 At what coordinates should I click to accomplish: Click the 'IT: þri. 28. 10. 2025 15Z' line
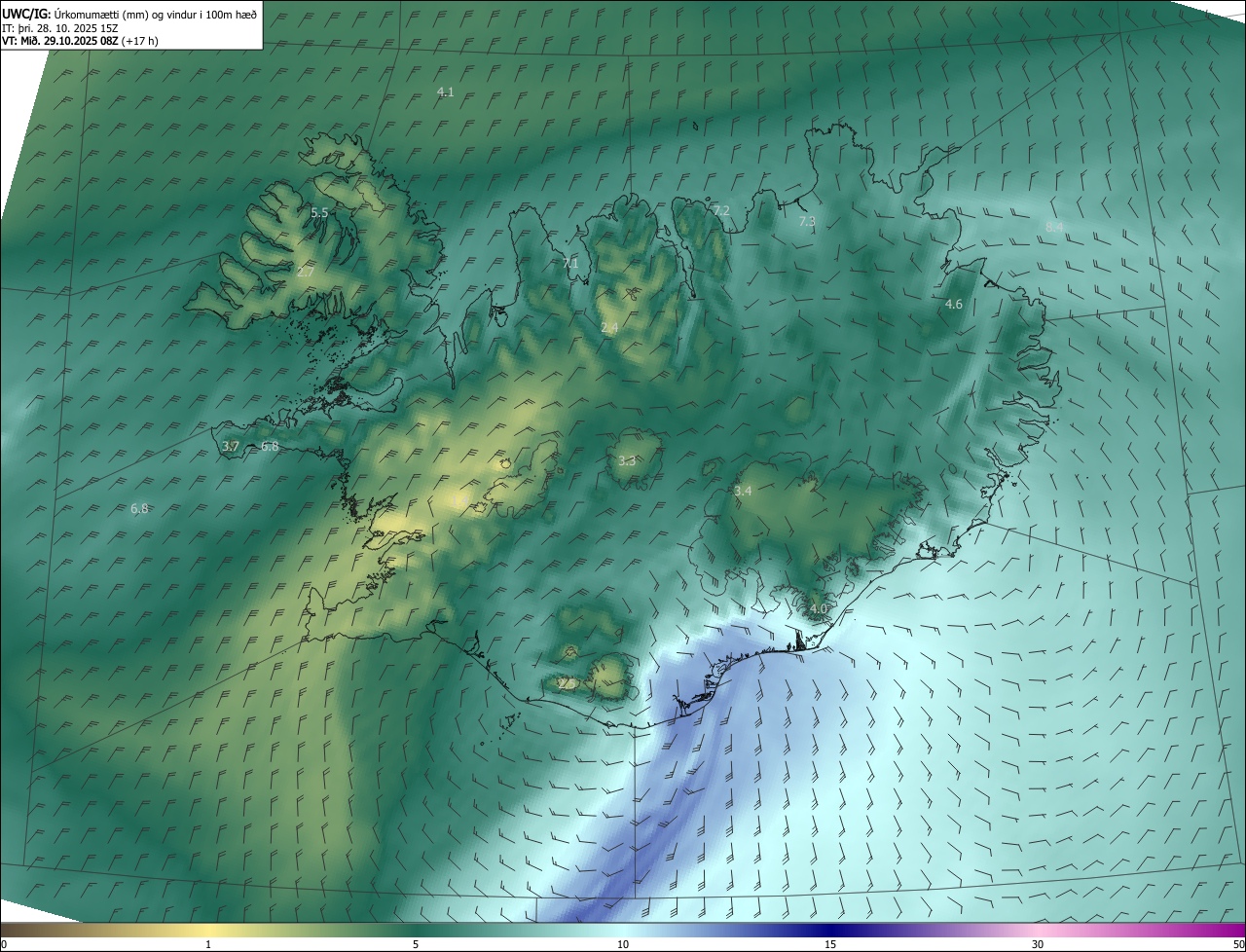60,29
